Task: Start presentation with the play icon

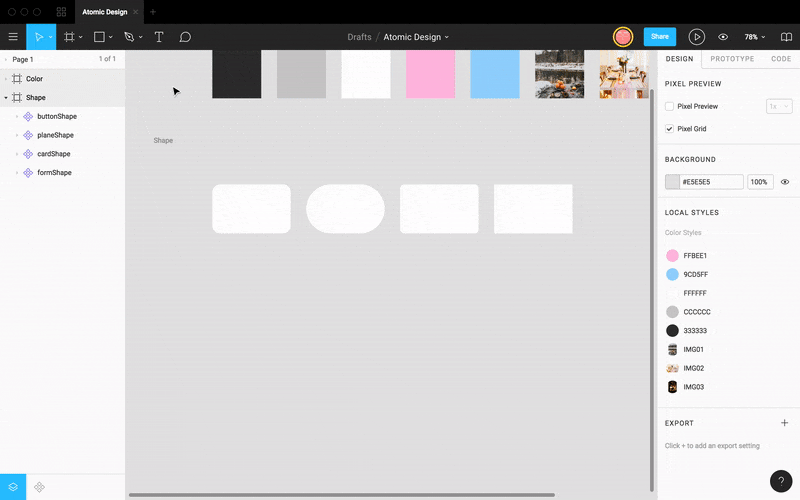Action: coord(696,37)
